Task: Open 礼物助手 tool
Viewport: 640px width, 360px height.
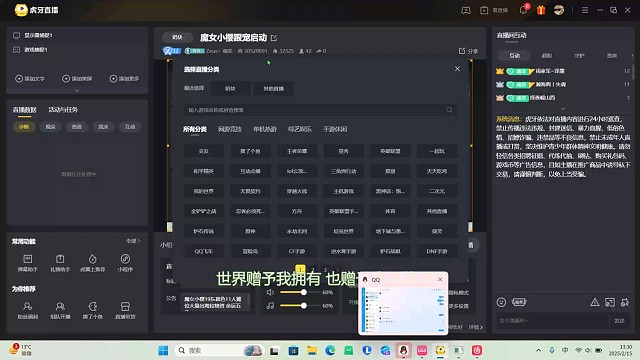Action: point(60,263)
